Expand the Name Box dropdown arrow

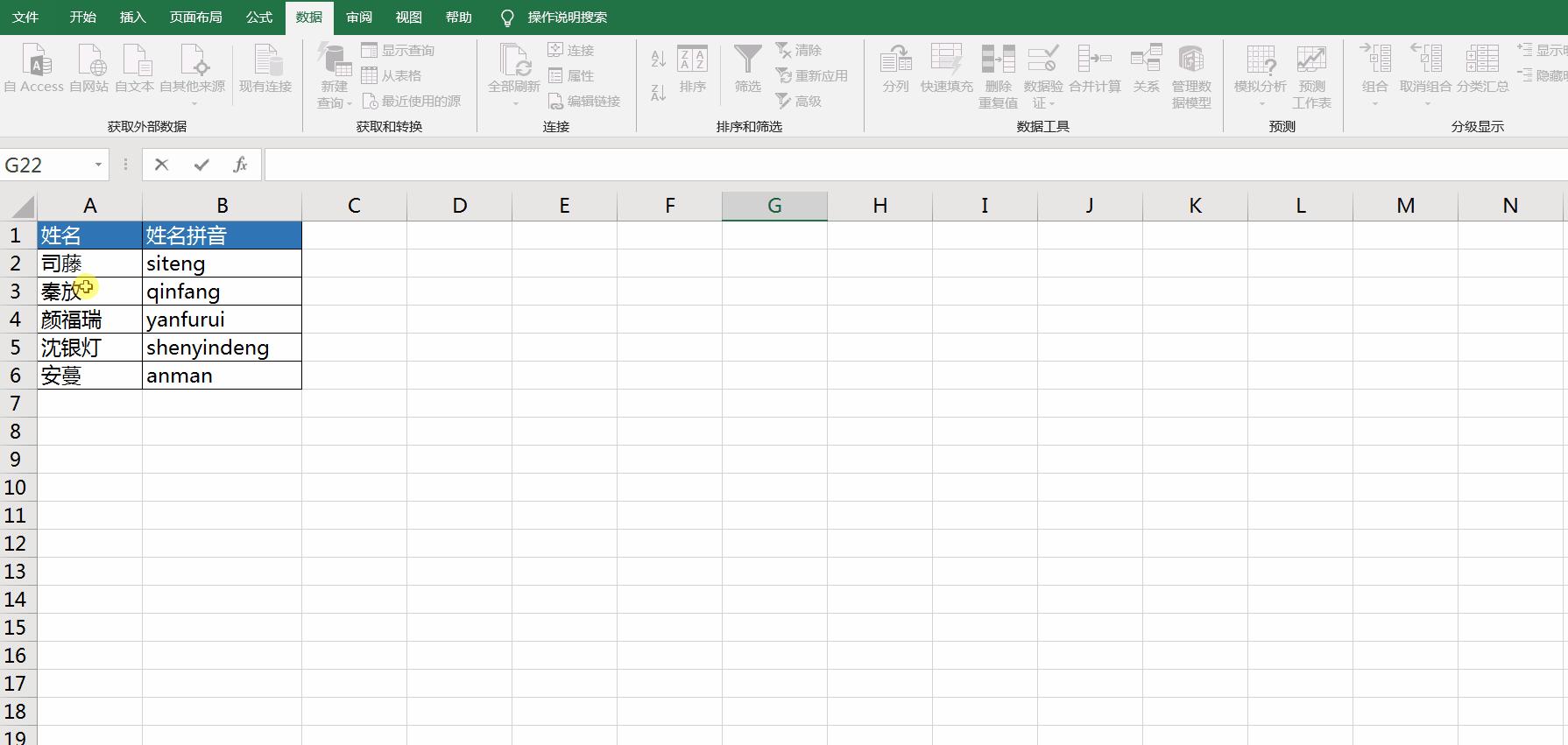pos(98,165)
